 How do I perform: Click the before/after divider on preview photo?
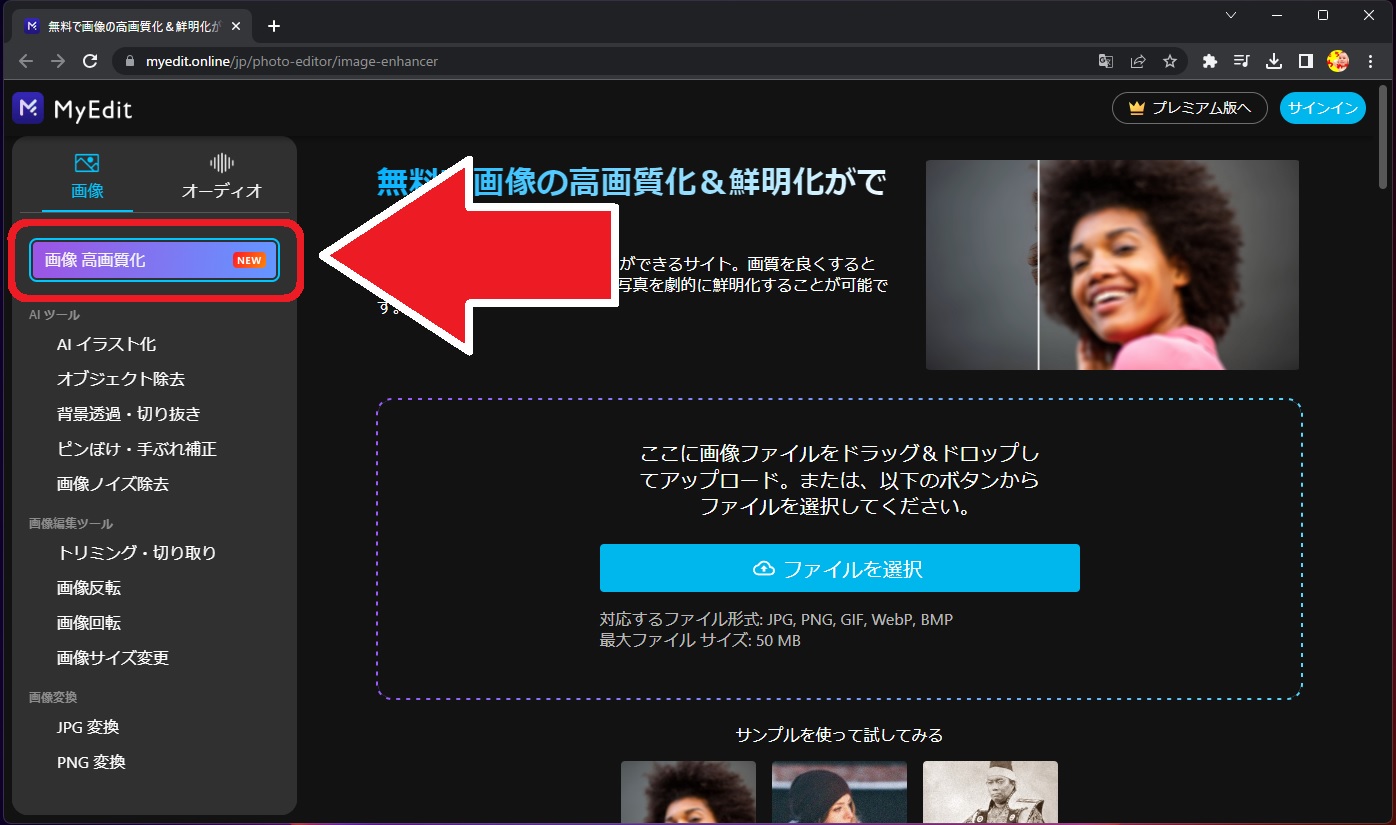(1038, 265)
